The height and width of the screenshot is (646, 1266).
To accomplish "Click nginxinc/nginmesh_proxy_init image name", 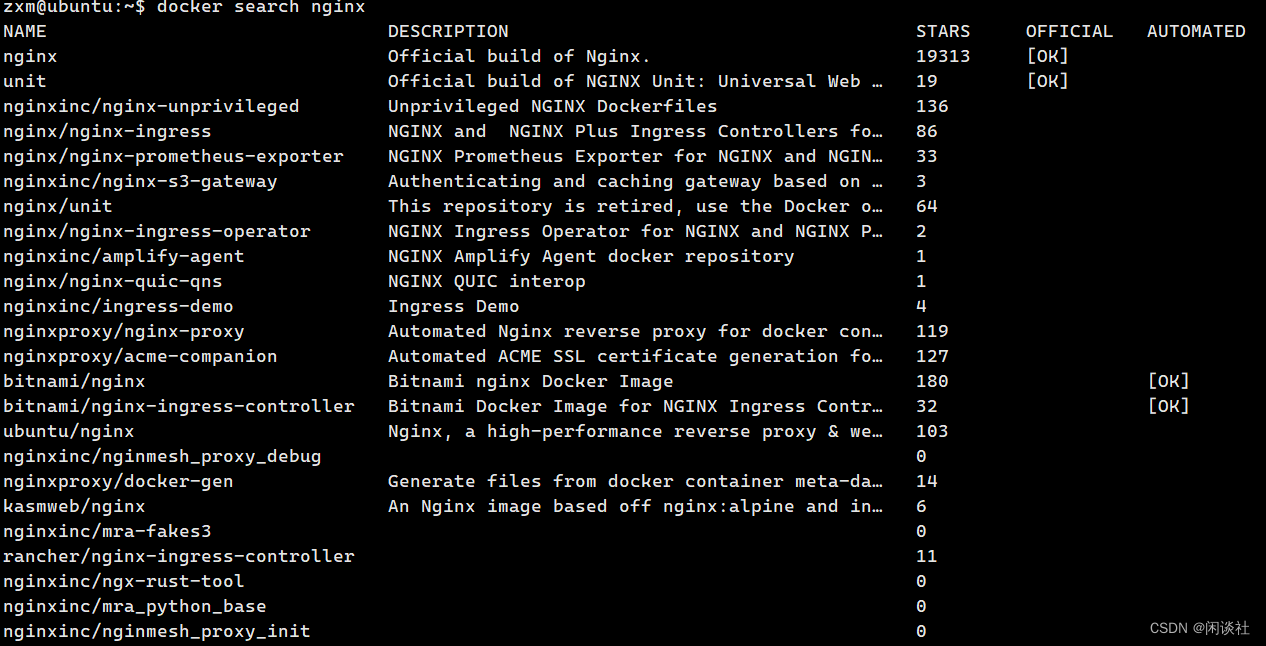I will point(156,631).
